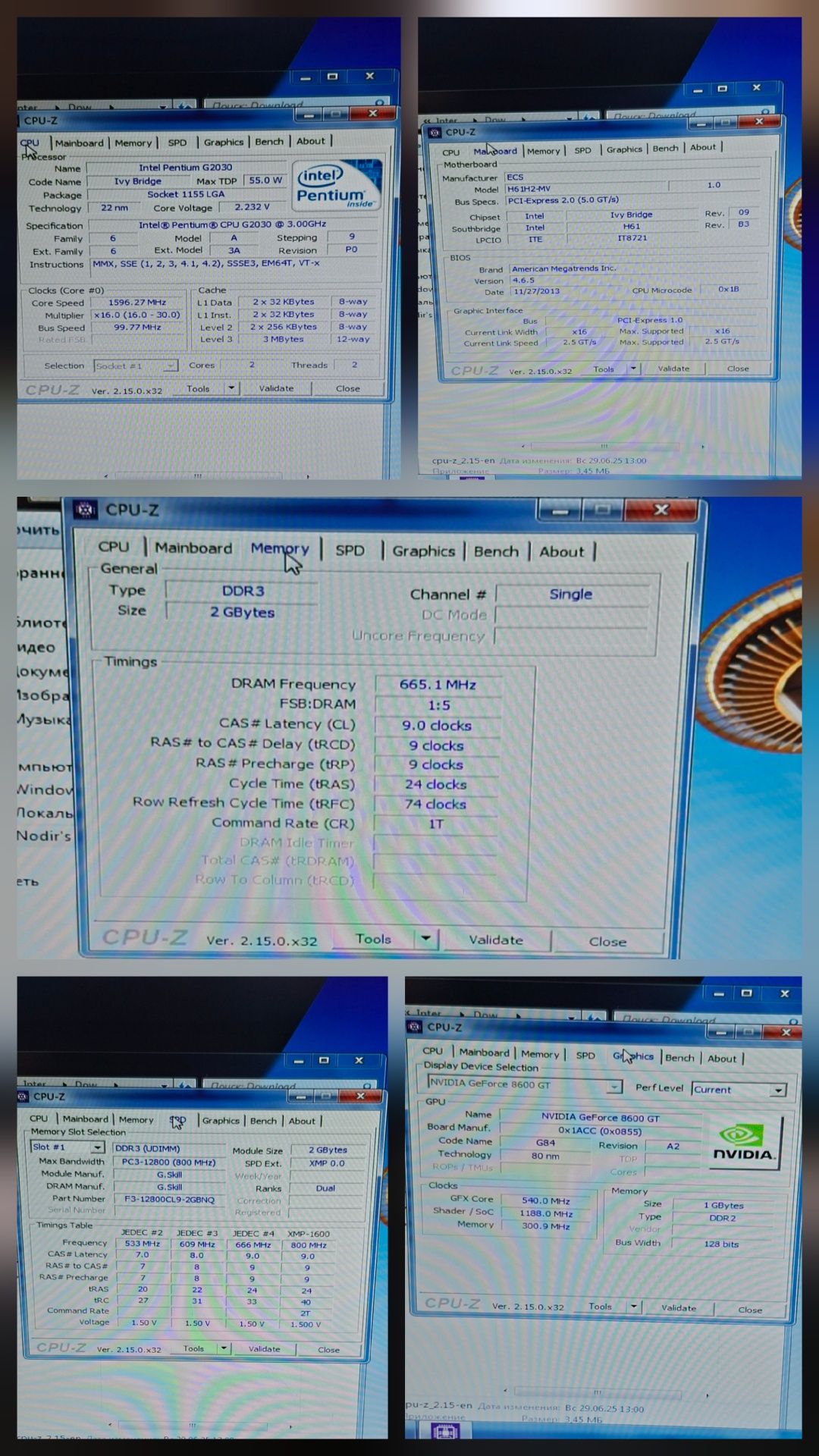Open the Graphics tab in Memory timings window

[x=423, y=551]
